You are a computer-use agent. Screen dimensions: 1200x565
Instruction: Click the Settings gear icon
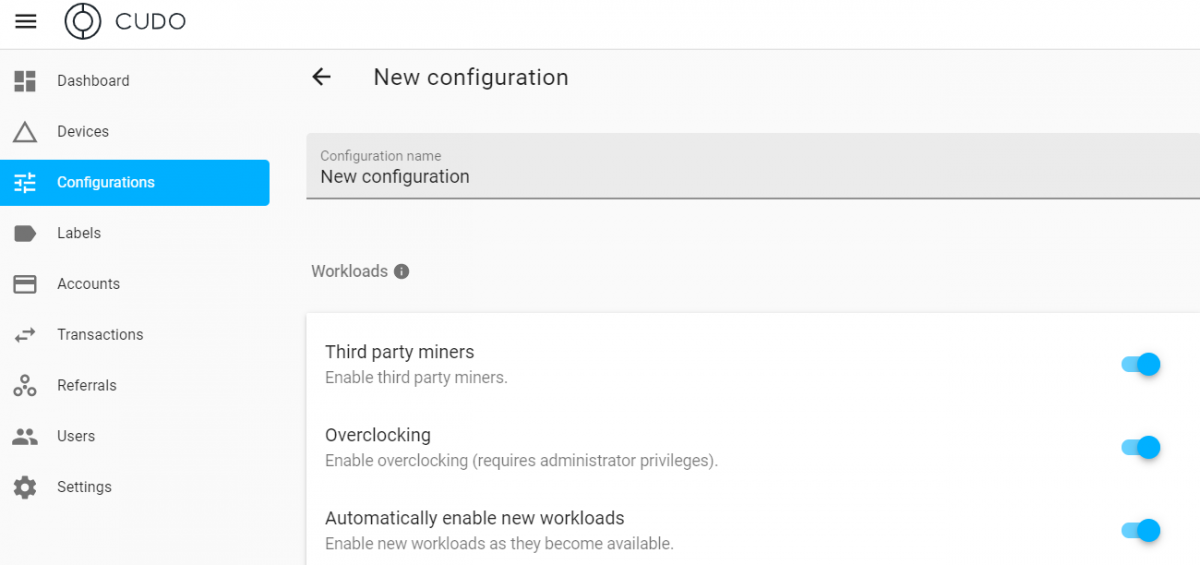click(x=25, y=487)
